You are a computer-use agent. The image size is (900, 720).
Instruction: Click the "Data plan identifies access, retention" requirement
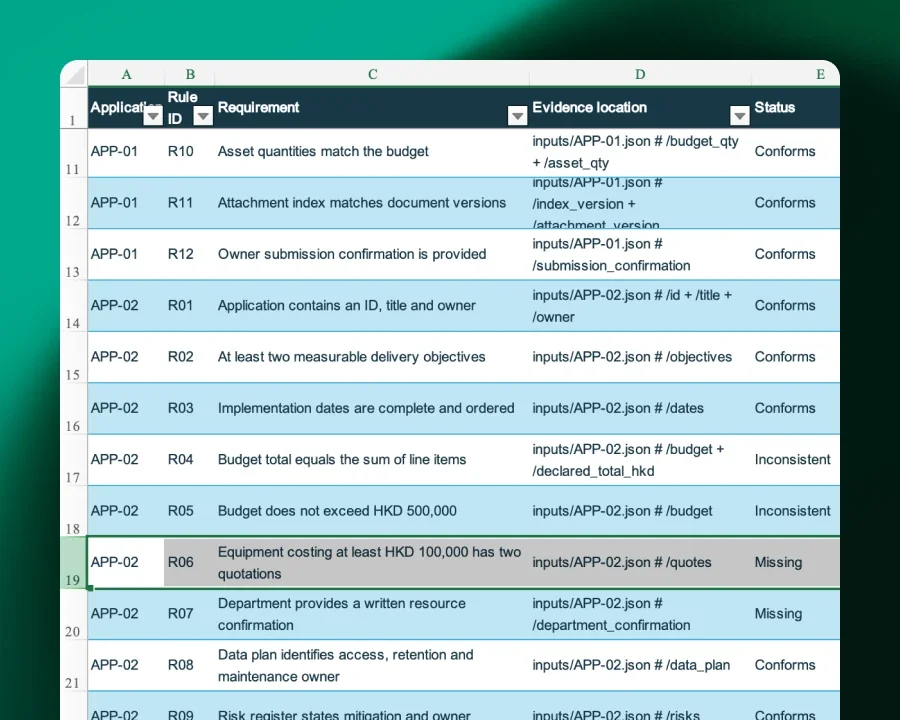coord(372,665)
